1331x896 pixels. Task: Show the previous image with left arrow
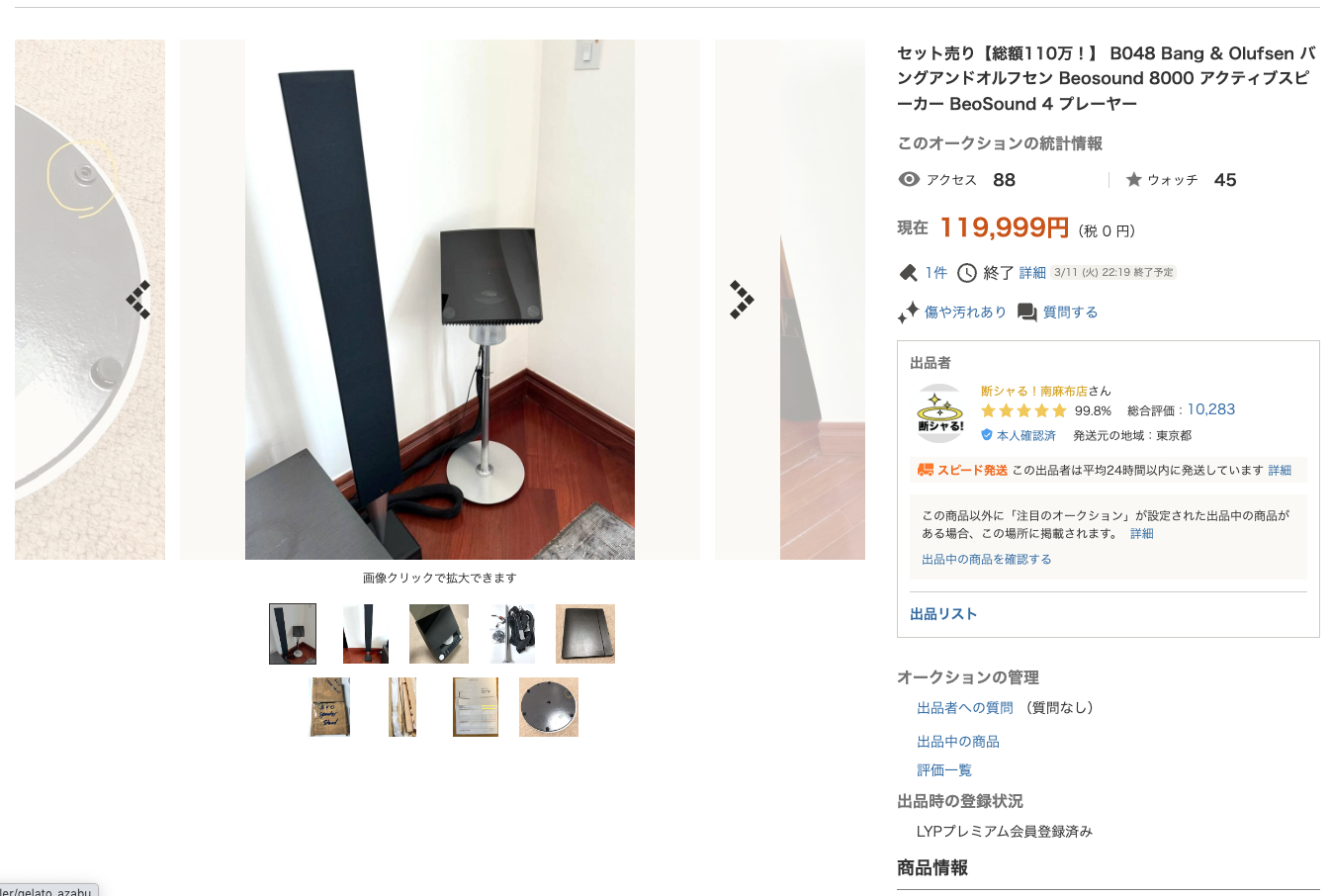[x=138, y=300]
